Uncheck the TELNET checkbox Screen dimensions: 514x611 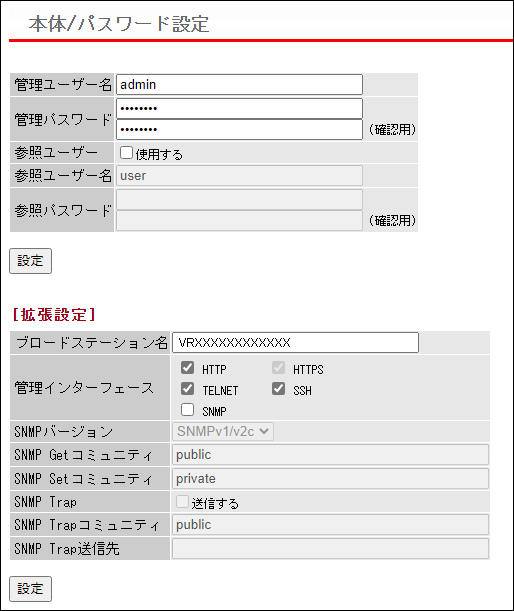(187, 388)
